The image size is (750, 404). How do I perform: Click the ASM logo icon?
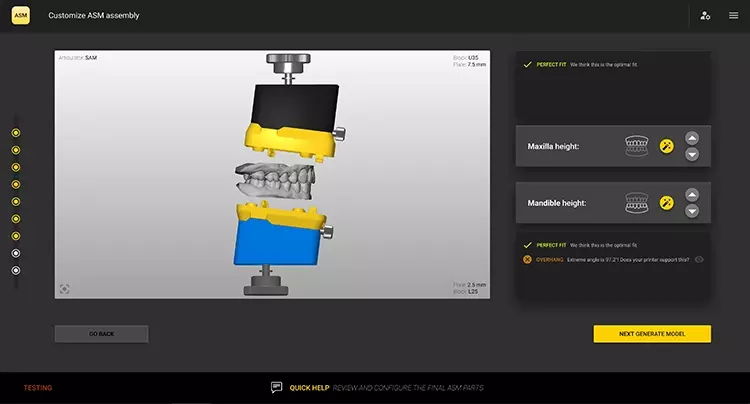pos(21,15)
